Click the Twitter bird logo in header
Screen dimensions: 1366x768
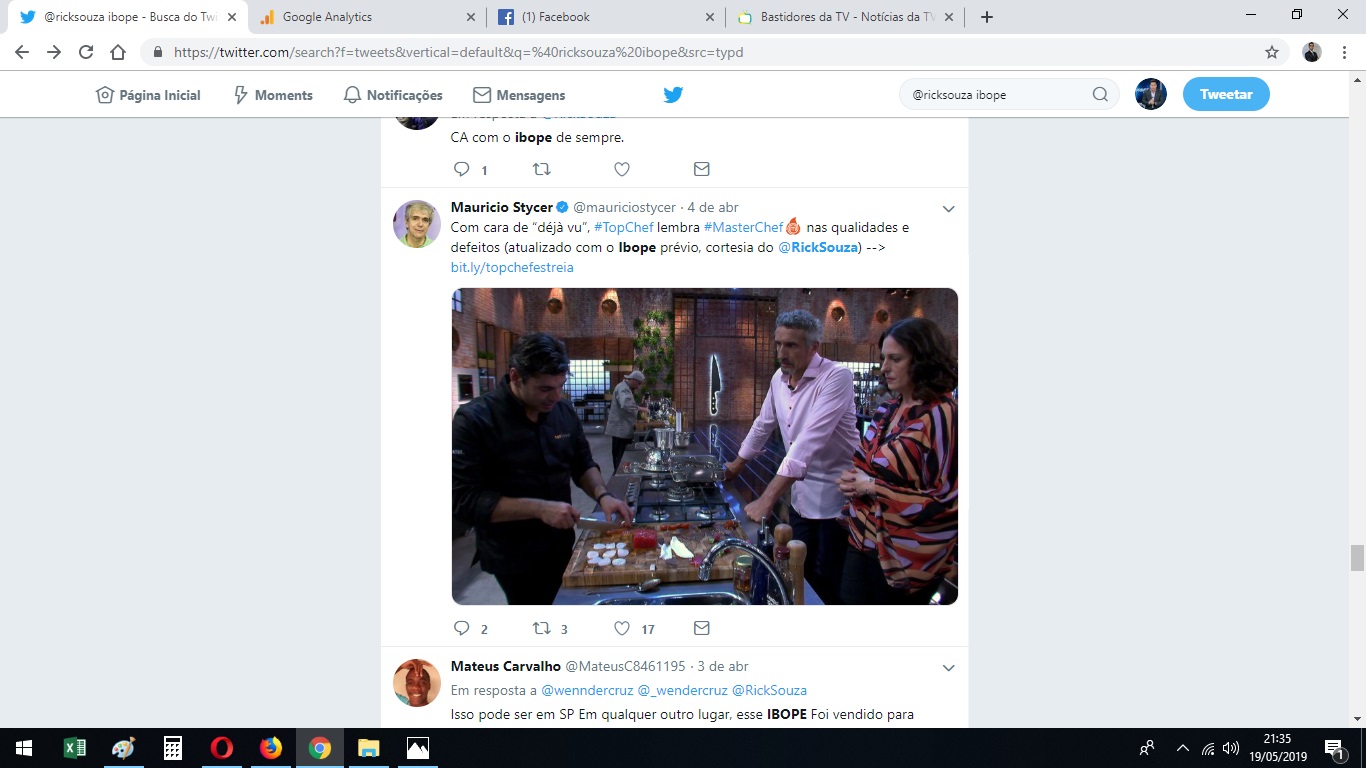pyautogui.click(x=673, y=95)
